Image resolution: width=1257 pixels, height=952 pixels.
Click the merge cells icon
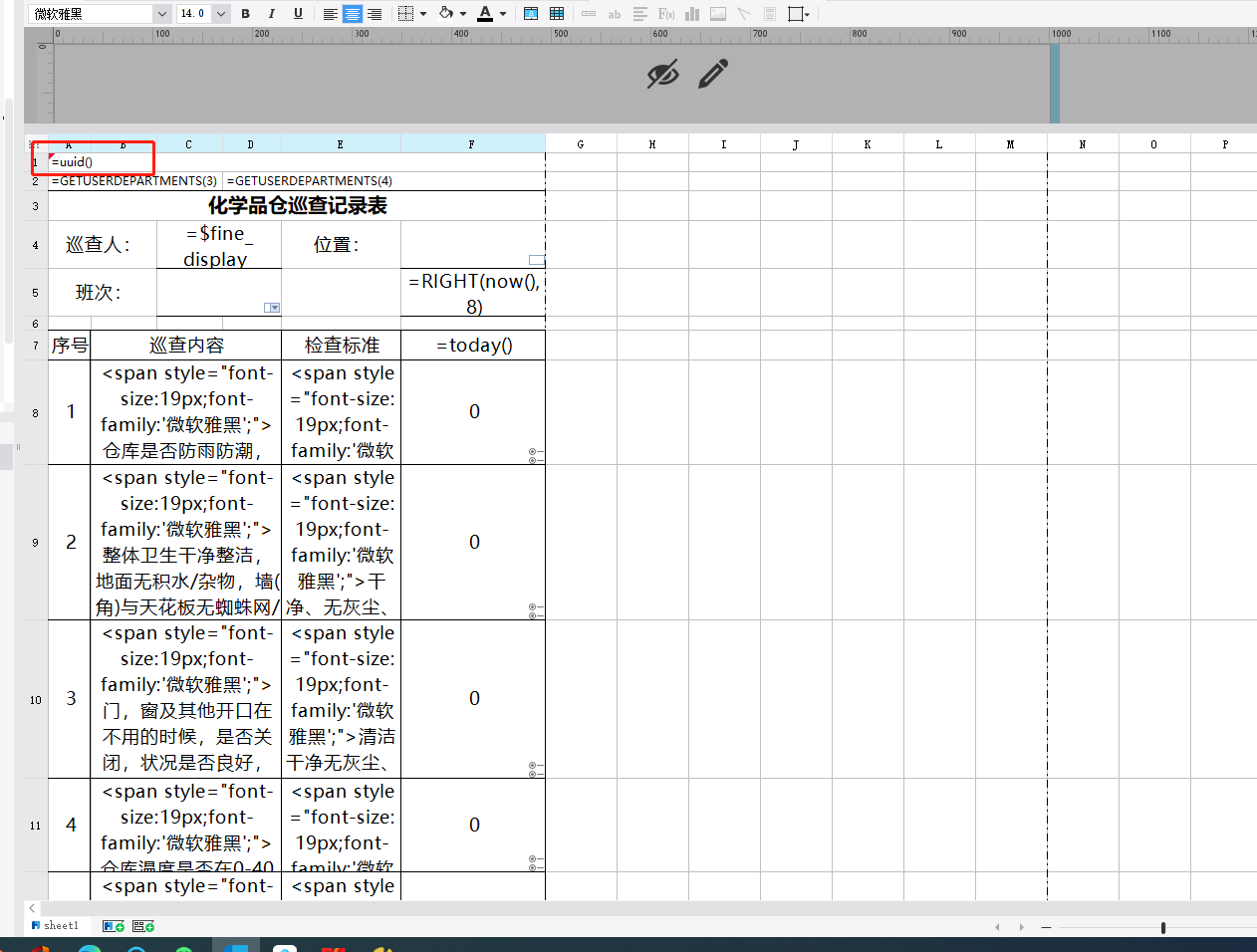[x=531, y=14]
